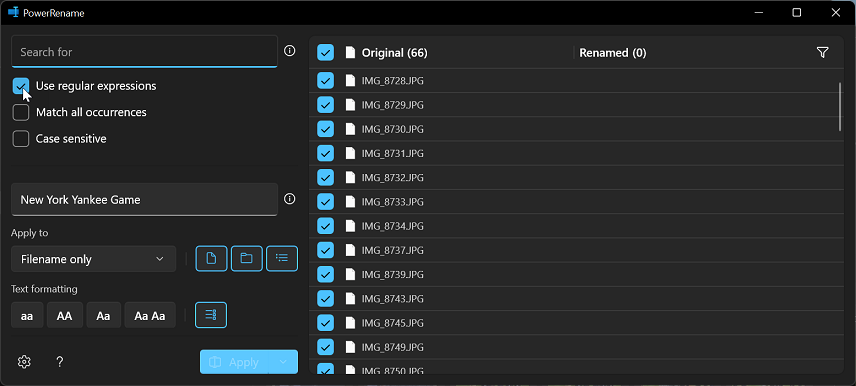Uncheck IMG_8734.JPG checkbox
856x386 pixels.
325,226
